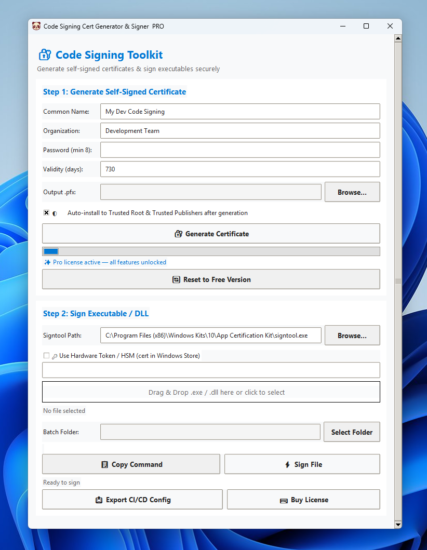Browse for the Signtool Path
The image size is (427, 550).
pyautogui.click(x=352, y=335)
